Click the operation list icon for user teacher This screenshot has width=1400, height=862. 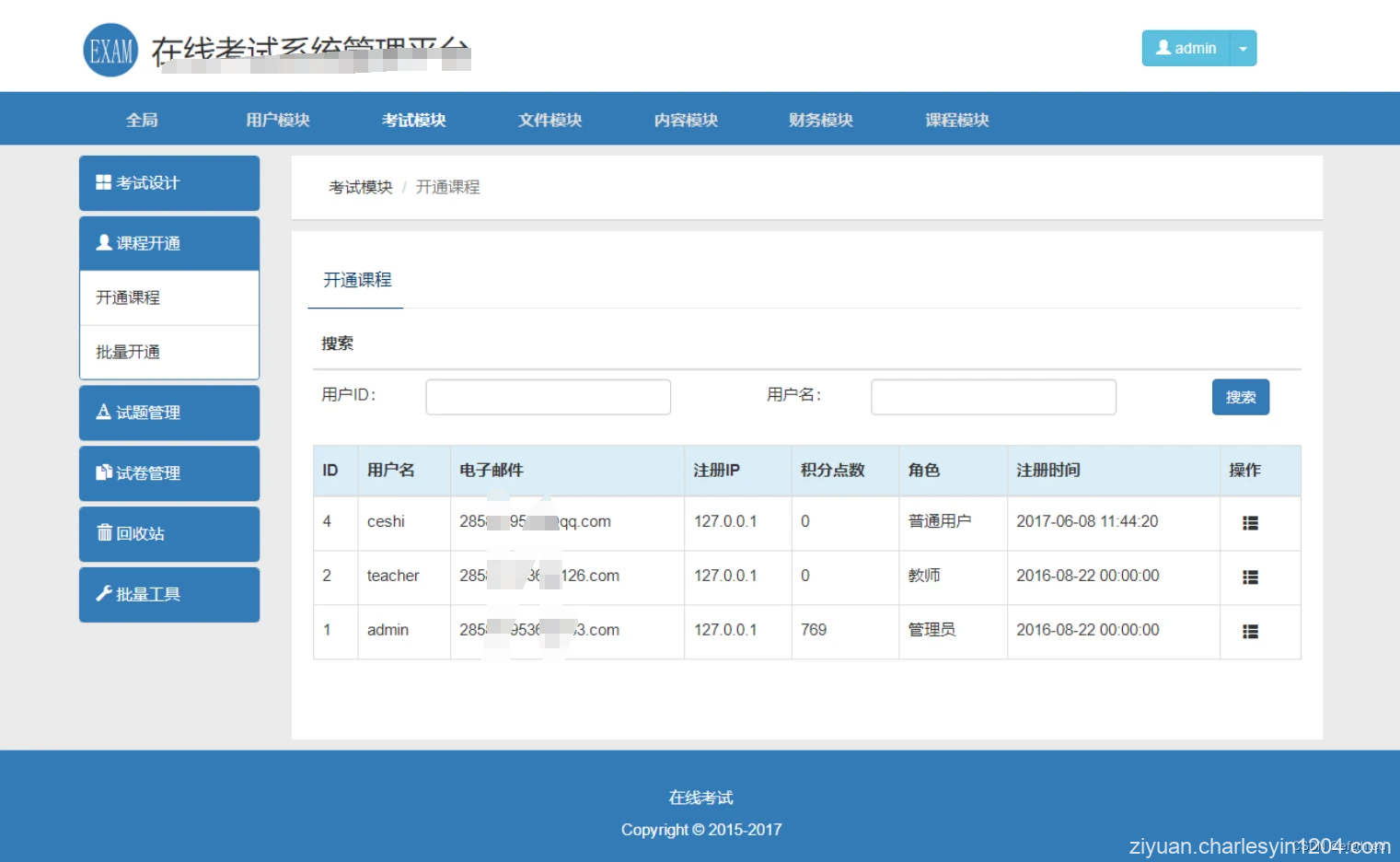tap(1249, 577)
